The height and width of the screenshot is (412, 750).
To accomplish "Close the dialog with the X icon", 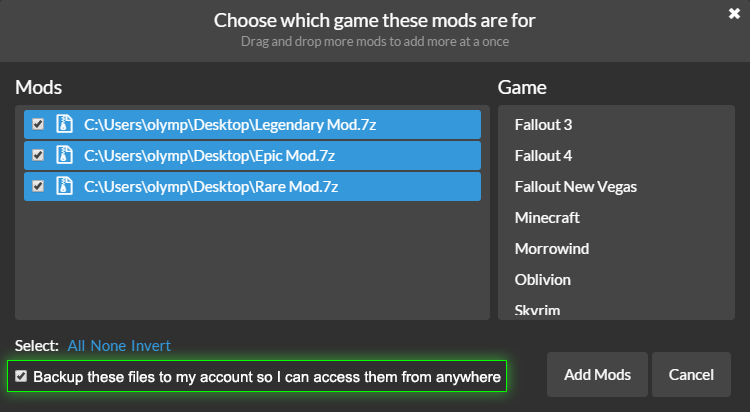I will point(734,13).
